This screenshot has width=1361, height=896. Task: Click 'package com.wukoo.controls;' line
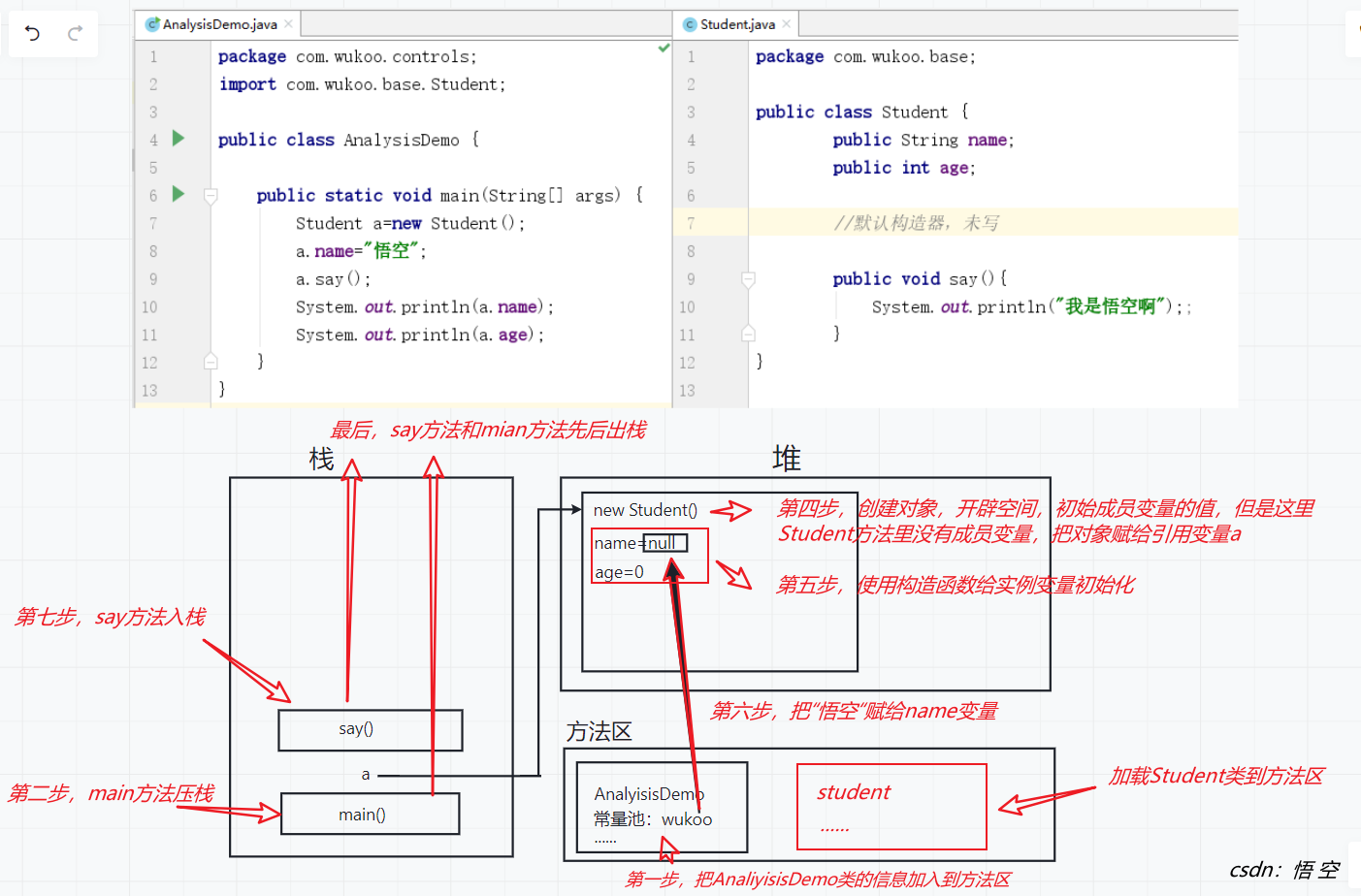(347, 56)
